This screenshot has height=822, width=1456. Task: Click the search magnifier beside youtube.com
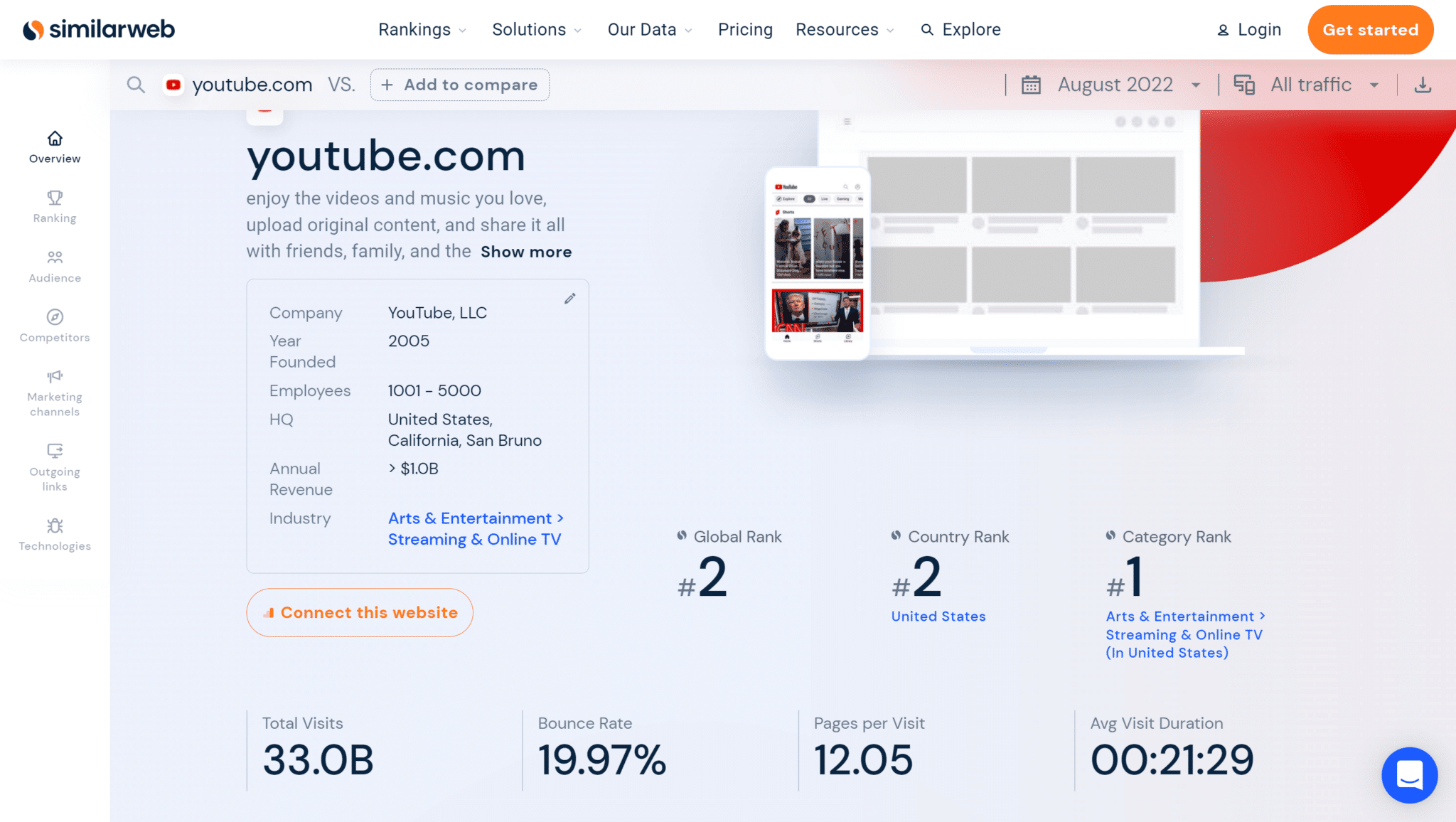(136, 85)
